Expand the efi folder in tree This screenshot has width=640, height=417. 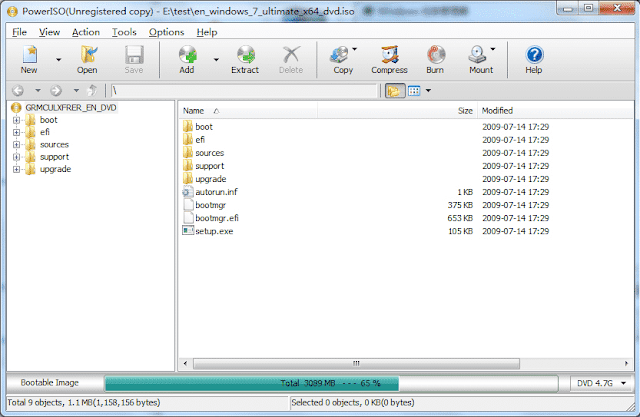[16, 132]
